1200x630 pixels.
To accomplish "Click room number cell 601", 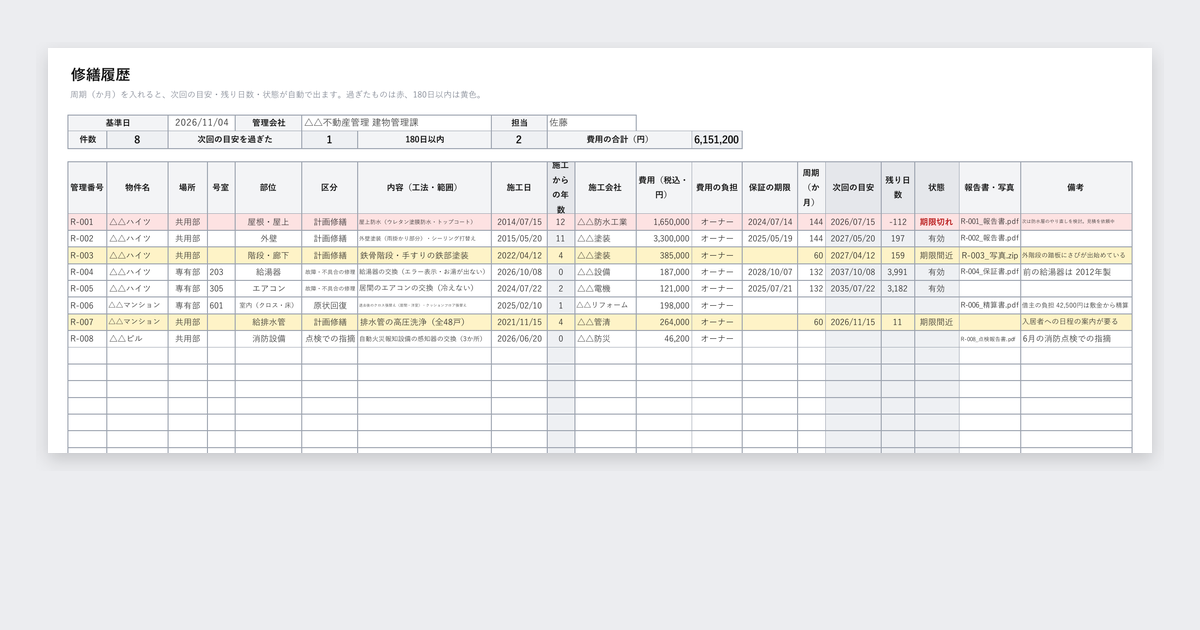I will (221, 305).
